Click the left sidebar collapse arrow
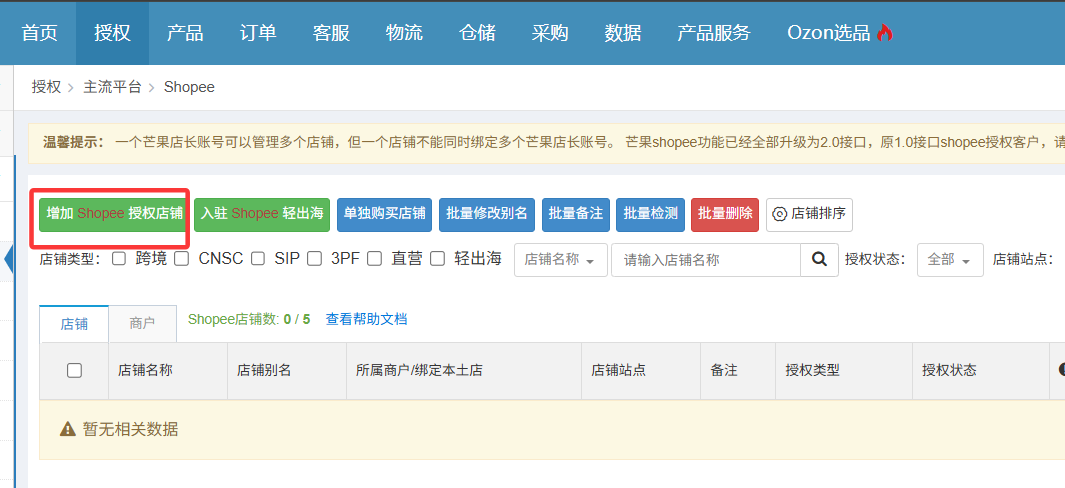 coord(9,260)
